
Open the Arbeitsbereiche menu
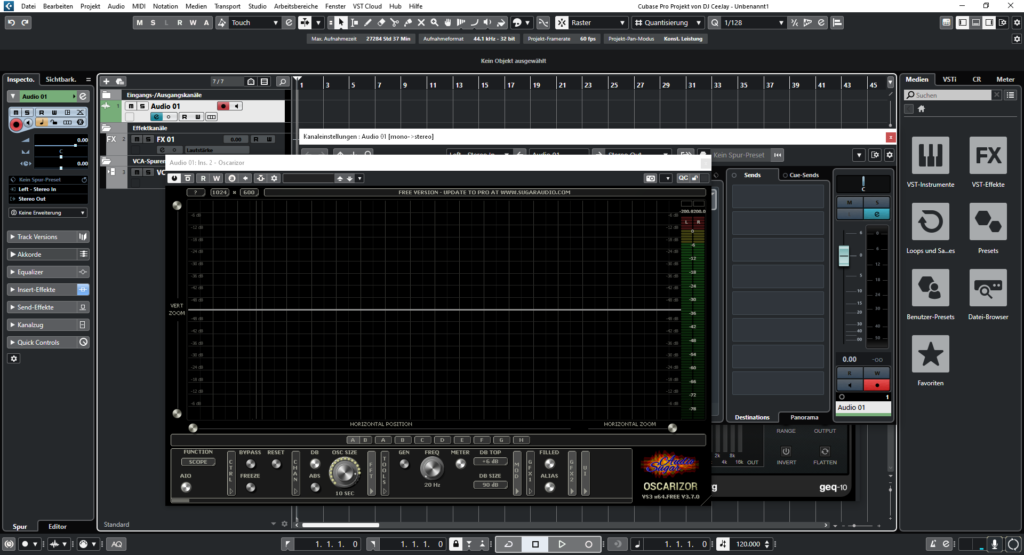[296, 6]
